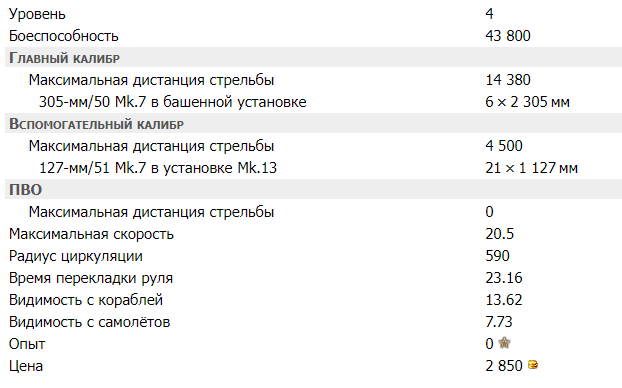
Task: Click the Опыт row label
Action: click(27, 344)
